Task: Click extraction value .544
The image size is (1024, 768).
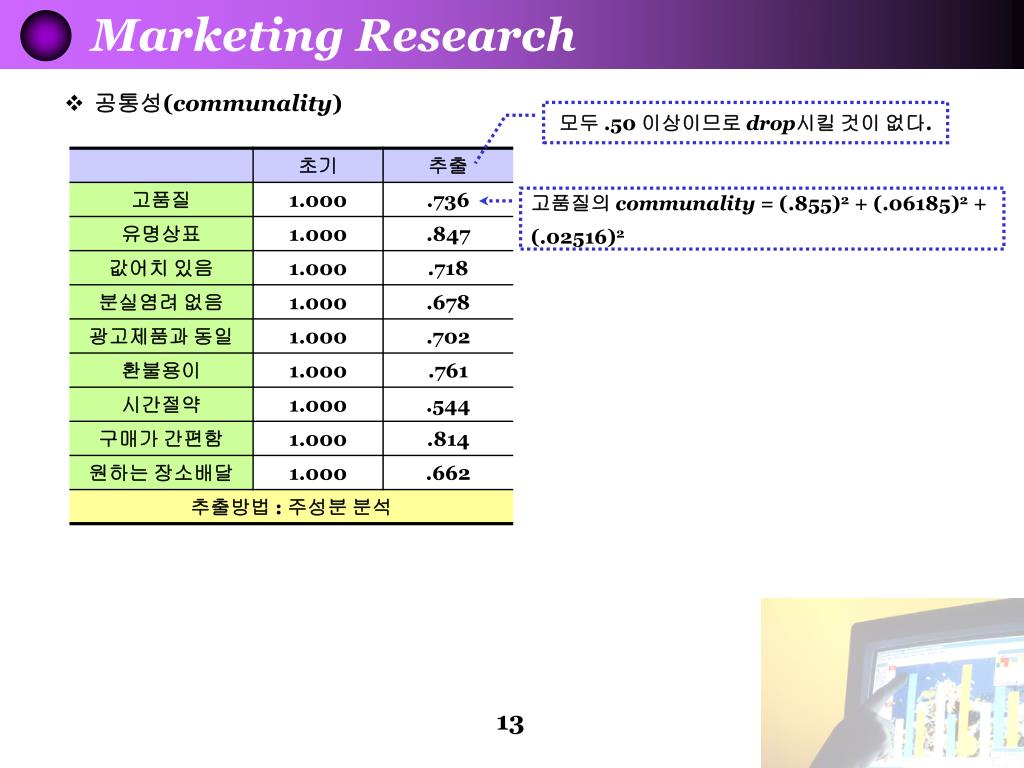Action: point(448,408)
